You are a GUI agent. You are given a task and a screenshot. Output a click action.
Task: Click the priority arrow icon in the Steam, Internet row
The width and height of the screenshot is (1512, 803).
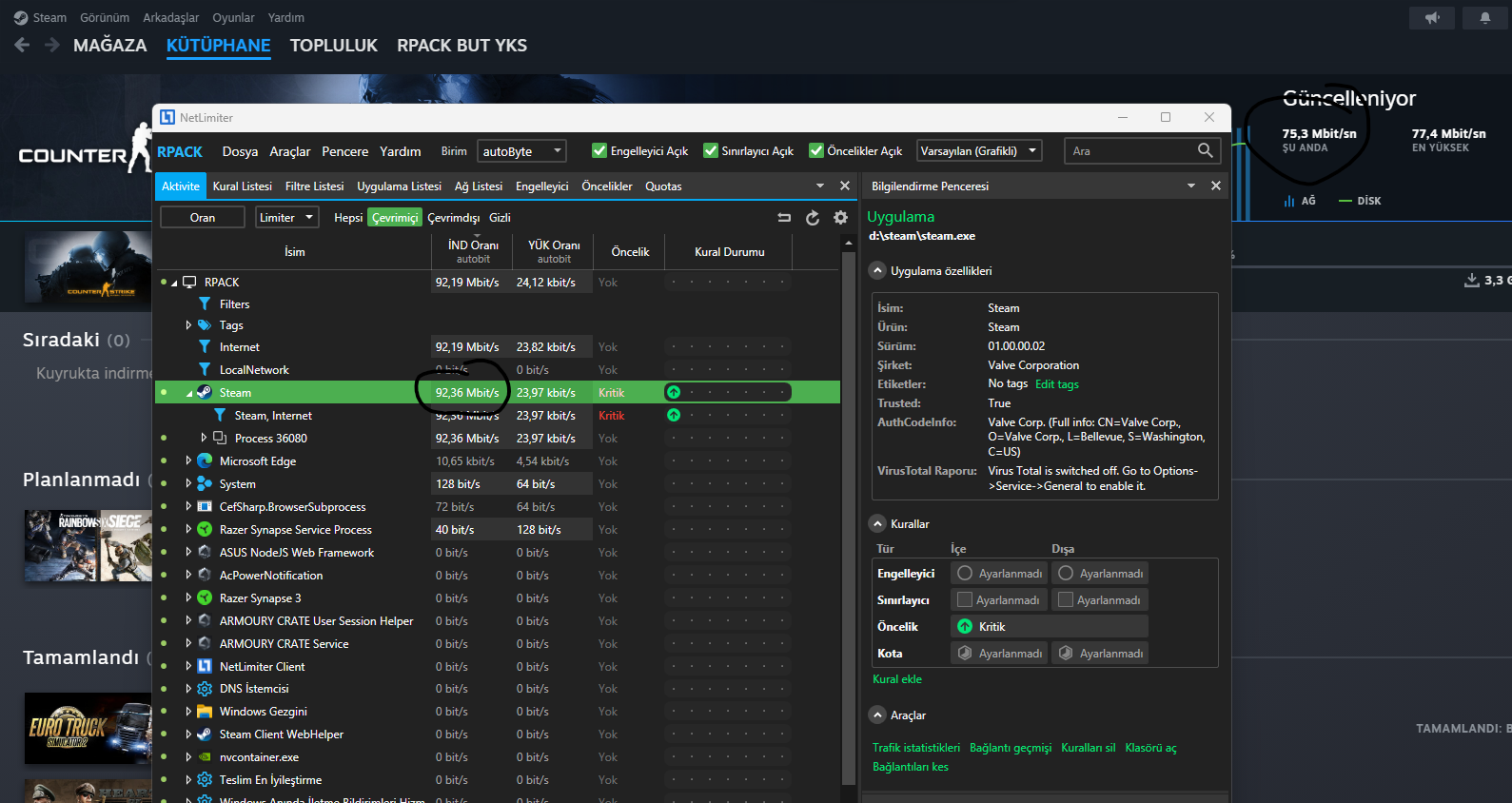click(x=674, y=415)
